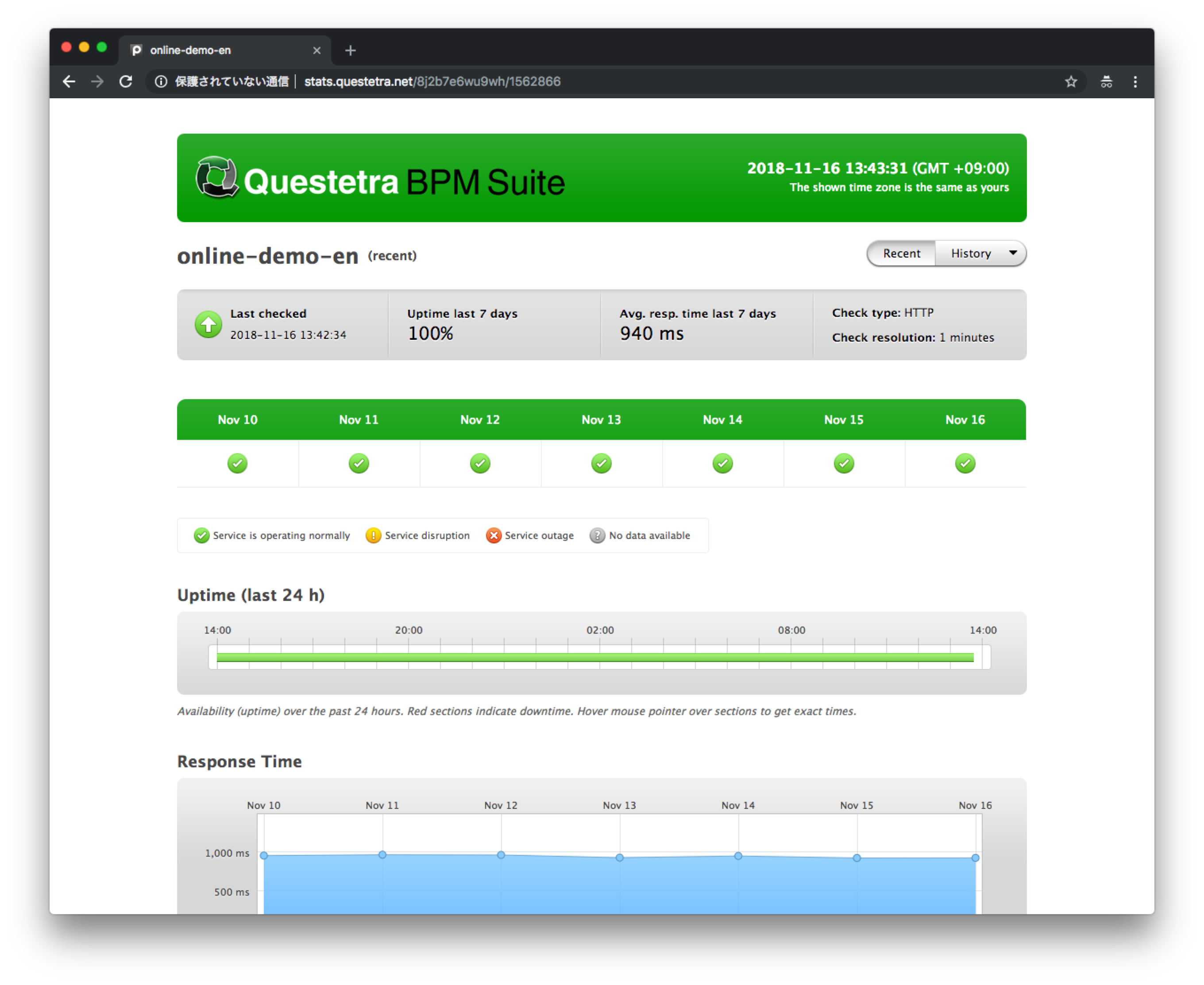The width and height of the screenshot is (1204, 985).
Task: Click the incognito mode icon in toolbar
Action: coord(1106,82)
